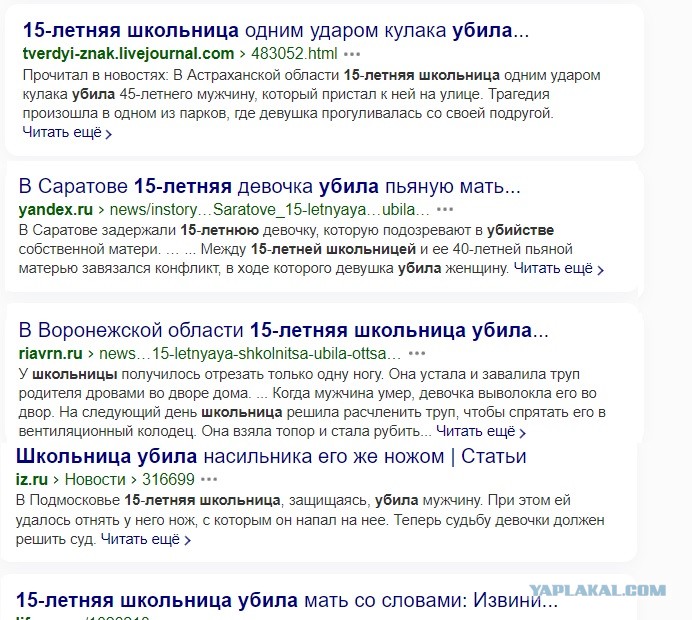Viewport: 692px width, 620px height.
Task: Open tverdyi-znak.livejournal.com URL link
Action: 128,54
